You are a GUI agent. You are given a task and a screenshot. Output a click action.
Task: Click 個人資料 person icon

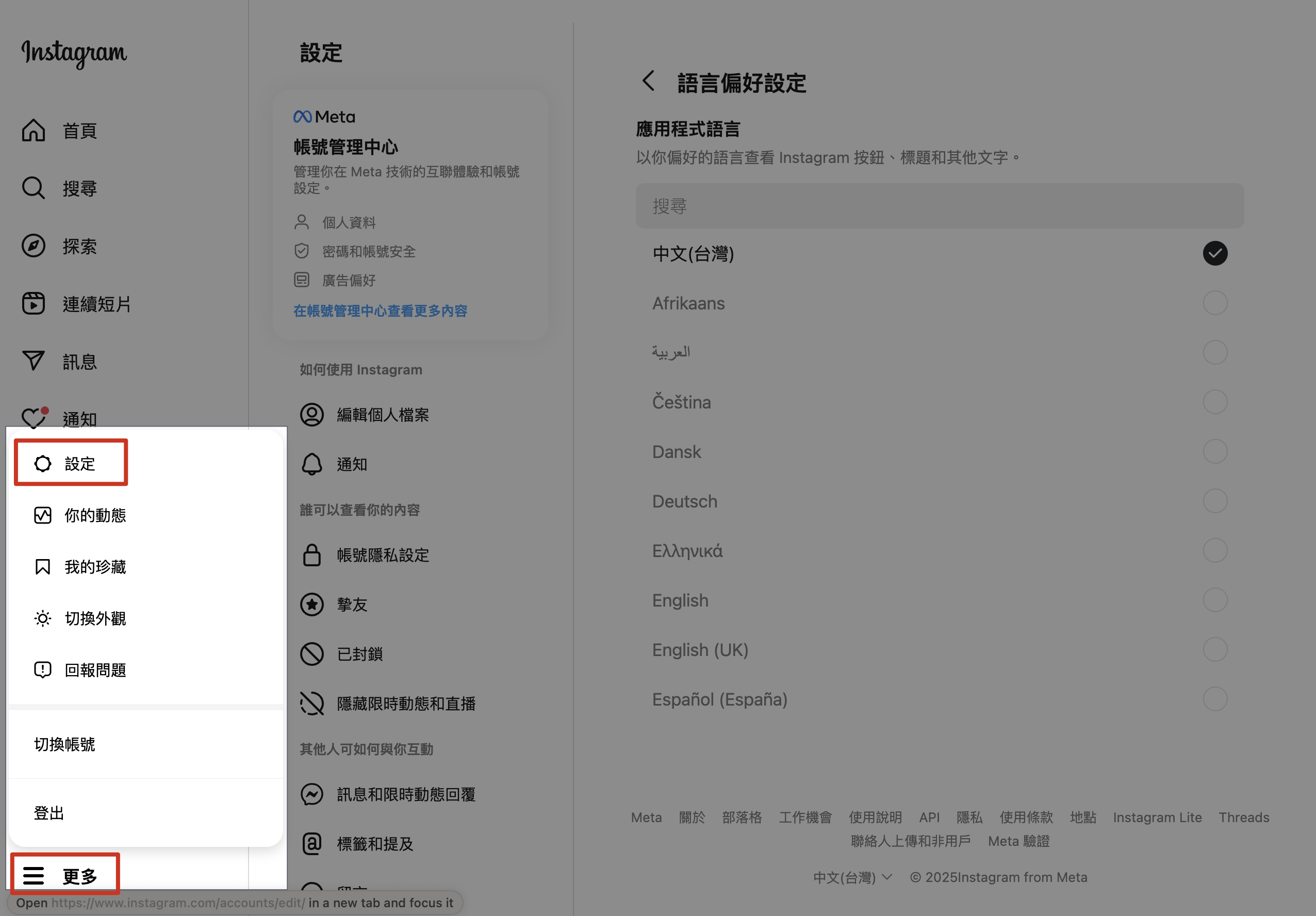tap(302, 222)
